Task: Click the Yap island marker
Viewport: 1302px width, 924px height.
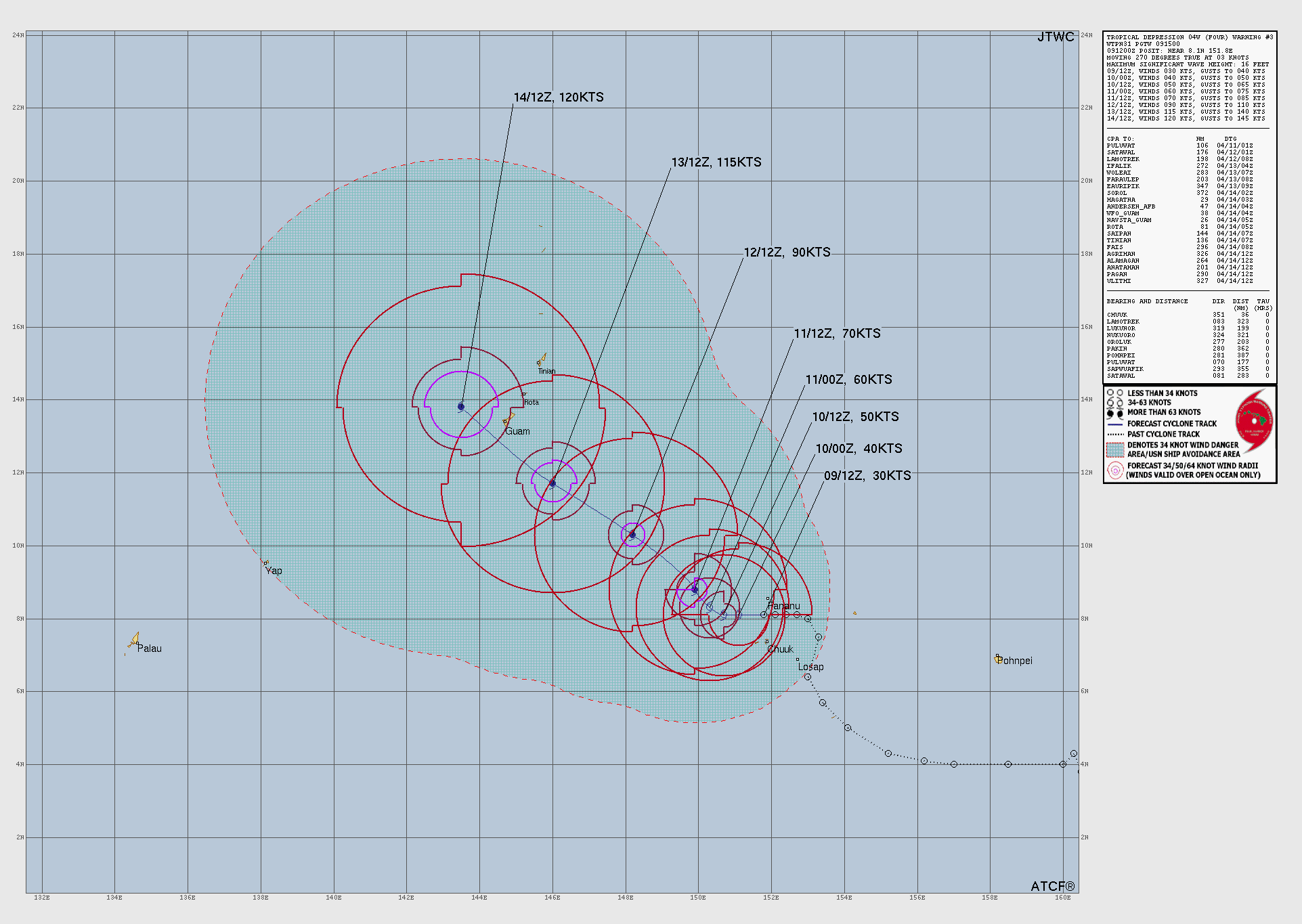Action: [266, 563]
